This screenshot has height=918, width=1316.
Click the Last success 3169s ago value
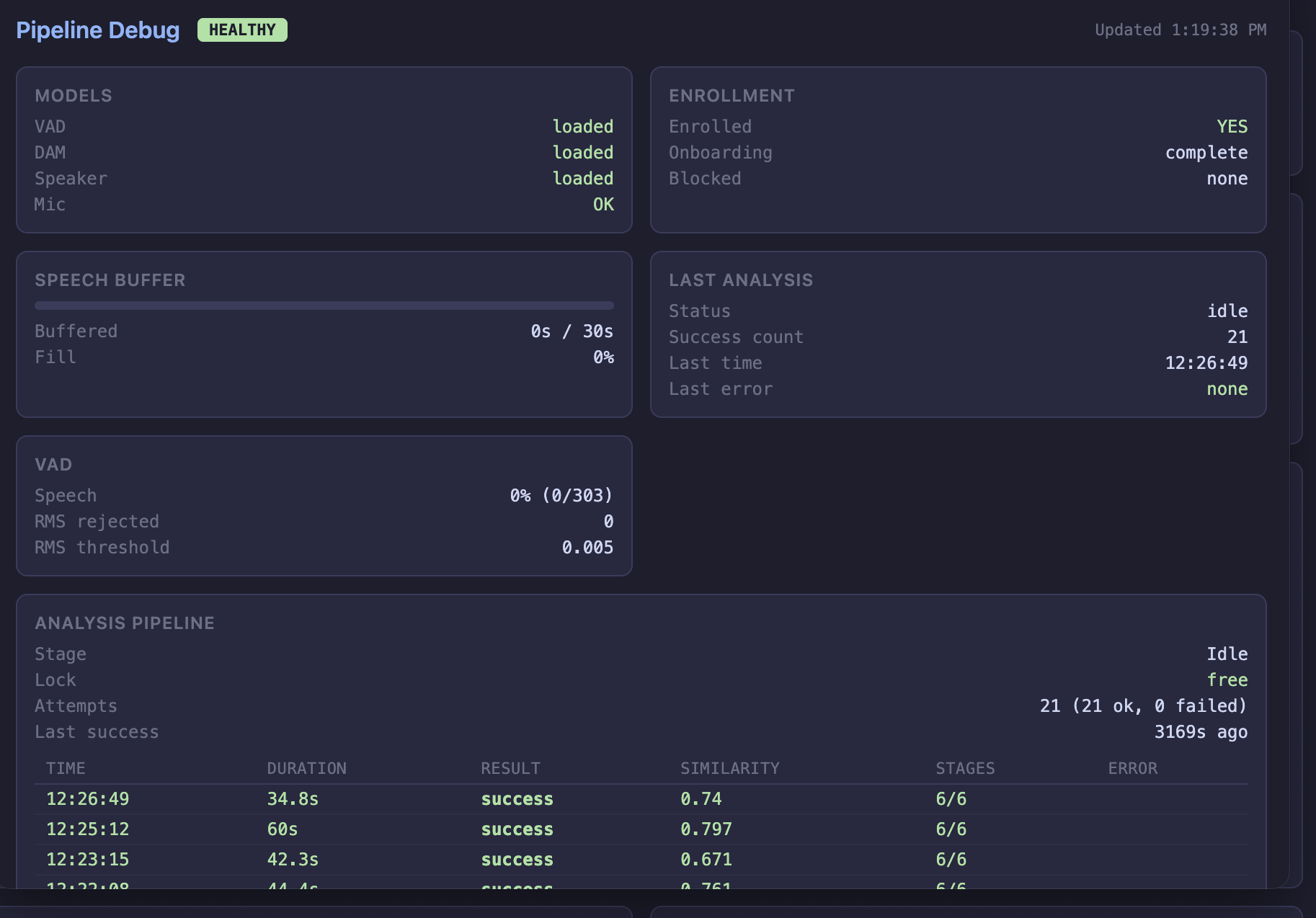coord(1201,732)
